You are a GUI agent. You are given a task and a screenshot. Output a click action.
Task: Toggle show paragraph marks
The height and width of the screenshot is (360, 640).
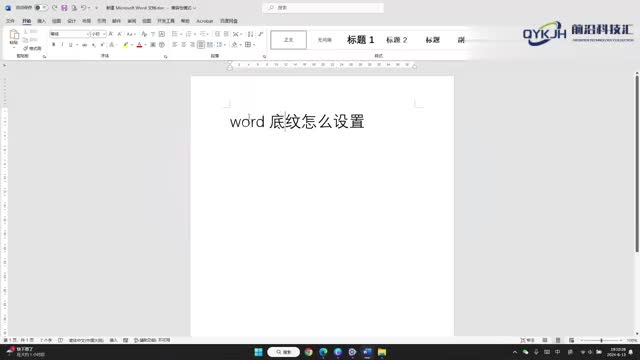click(260, 34)
